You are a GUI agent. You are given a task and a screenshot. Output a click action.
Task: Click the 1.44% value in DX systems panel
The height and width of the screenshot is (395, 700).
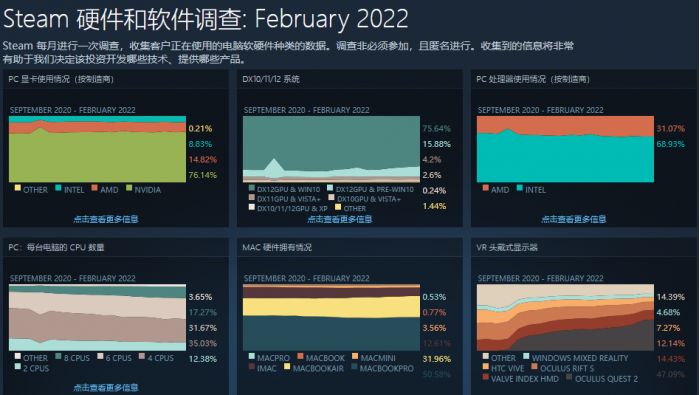click(434, 206)
